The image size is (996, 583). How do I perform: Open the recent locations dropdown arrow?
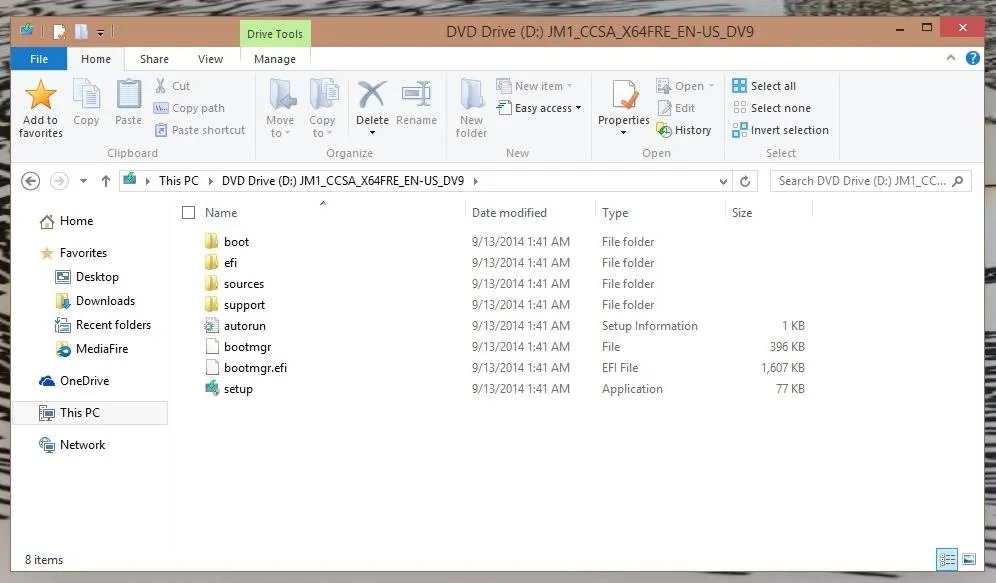point(83,181)
